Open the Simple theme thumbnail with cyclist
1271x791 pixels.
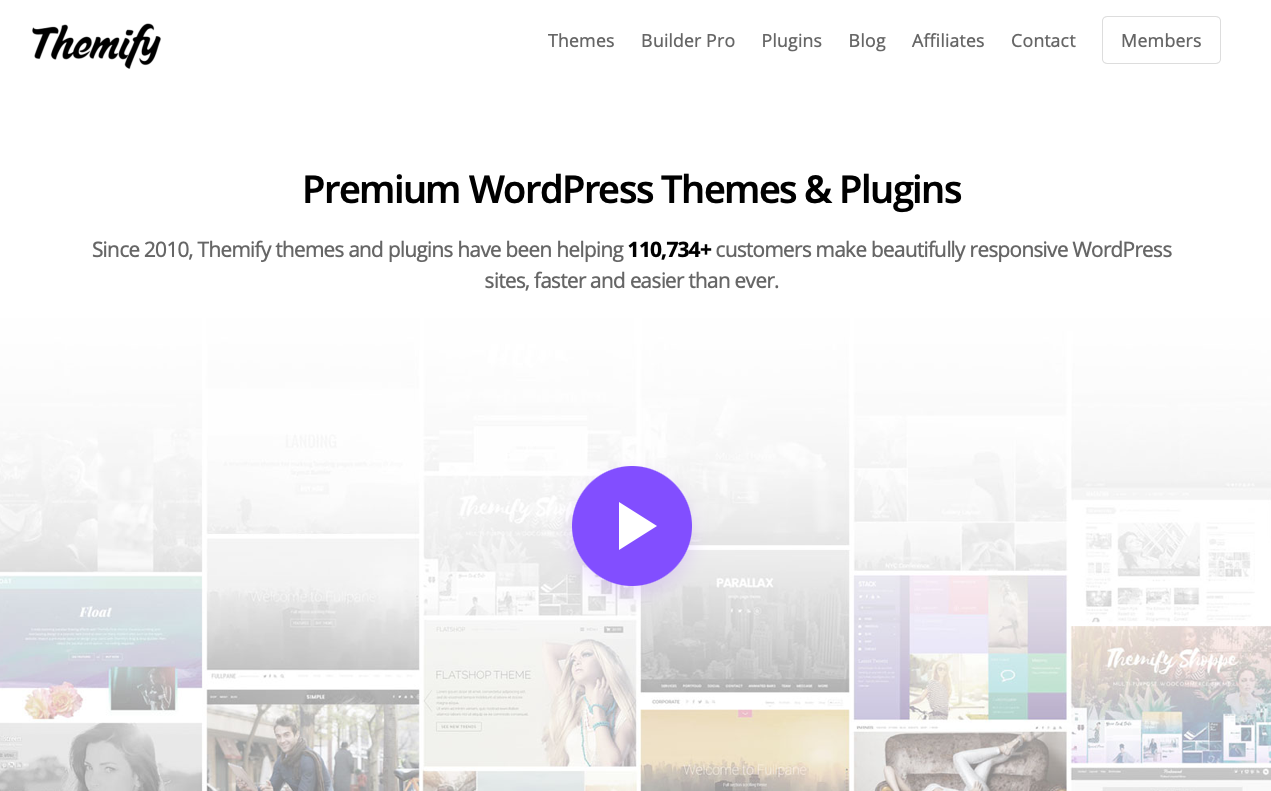[312, 740]
